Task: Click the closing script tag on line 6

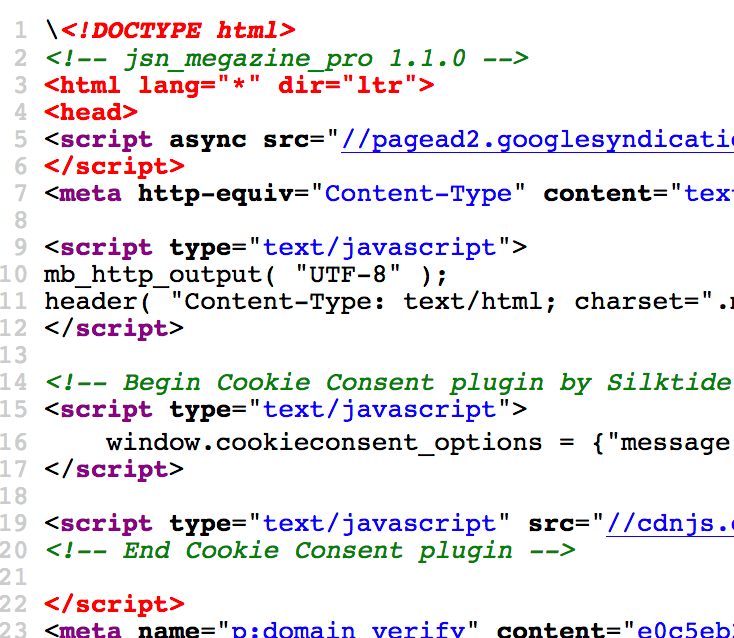Action: (x=115, y=167)
